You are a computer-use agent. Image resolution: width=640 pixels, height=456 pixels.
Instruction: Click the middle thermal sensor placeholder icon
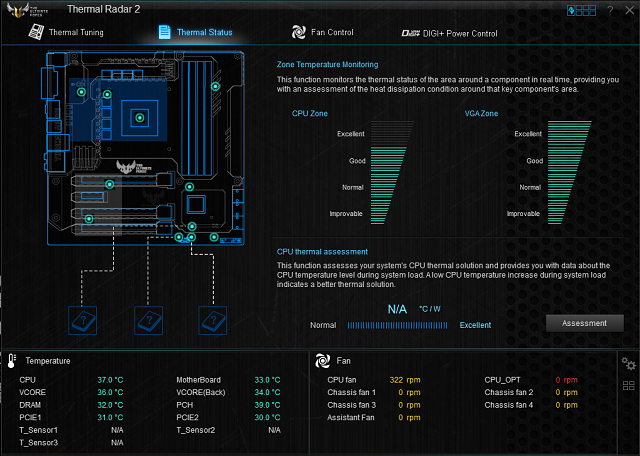coord(148,320)
